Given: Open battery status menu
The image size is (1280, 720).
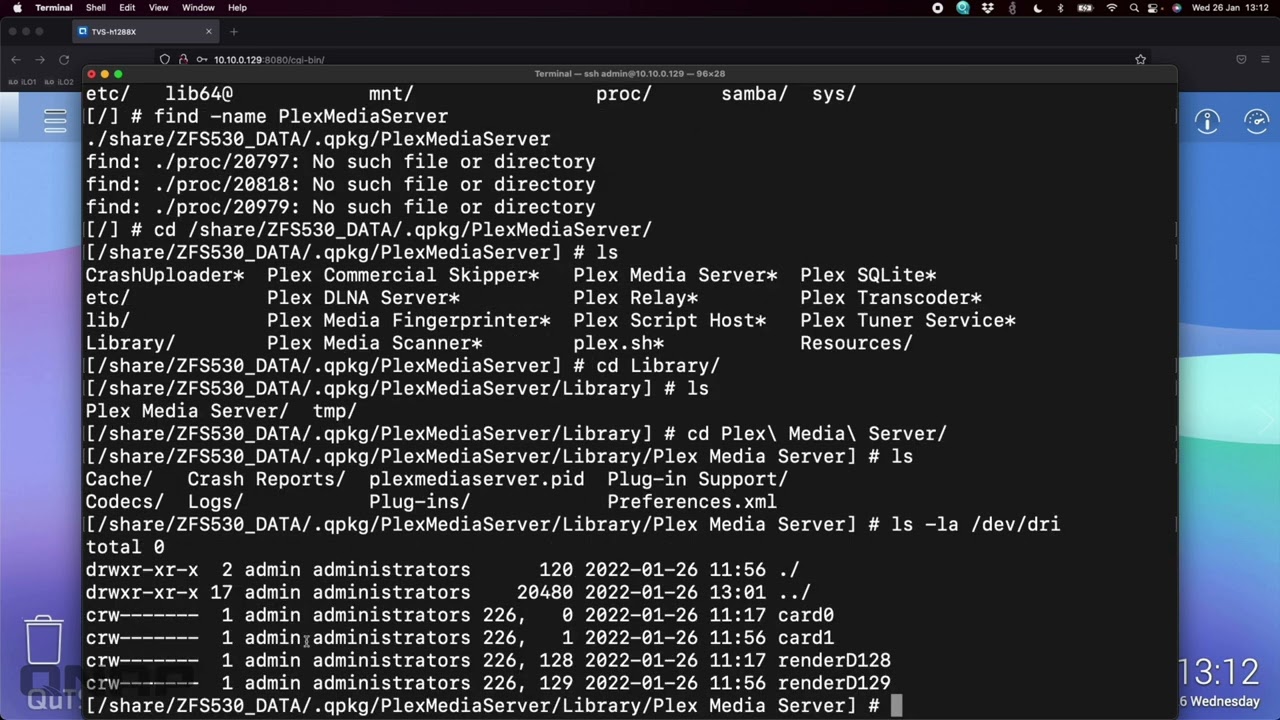Looking at the screenshot, I should (x=1085, y=8).
